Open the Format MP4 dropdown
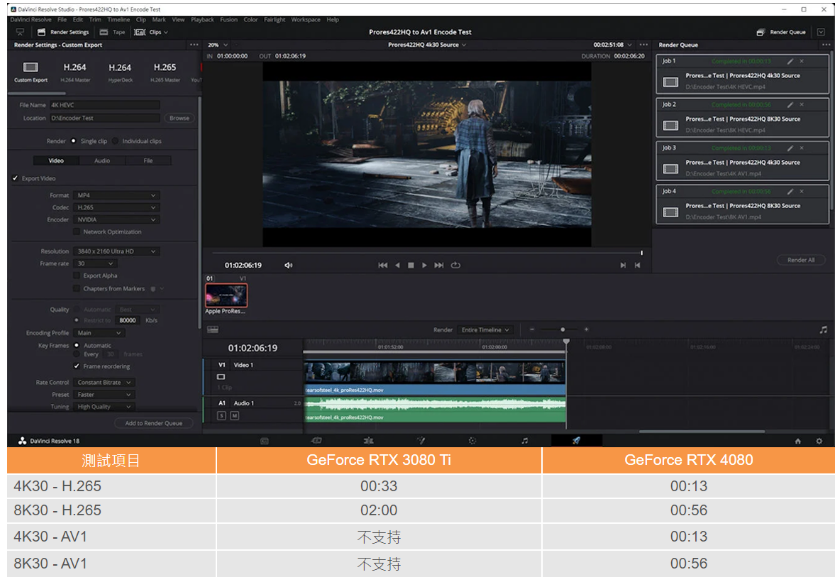This screenshot has height=577, width=835. (116, 195)
